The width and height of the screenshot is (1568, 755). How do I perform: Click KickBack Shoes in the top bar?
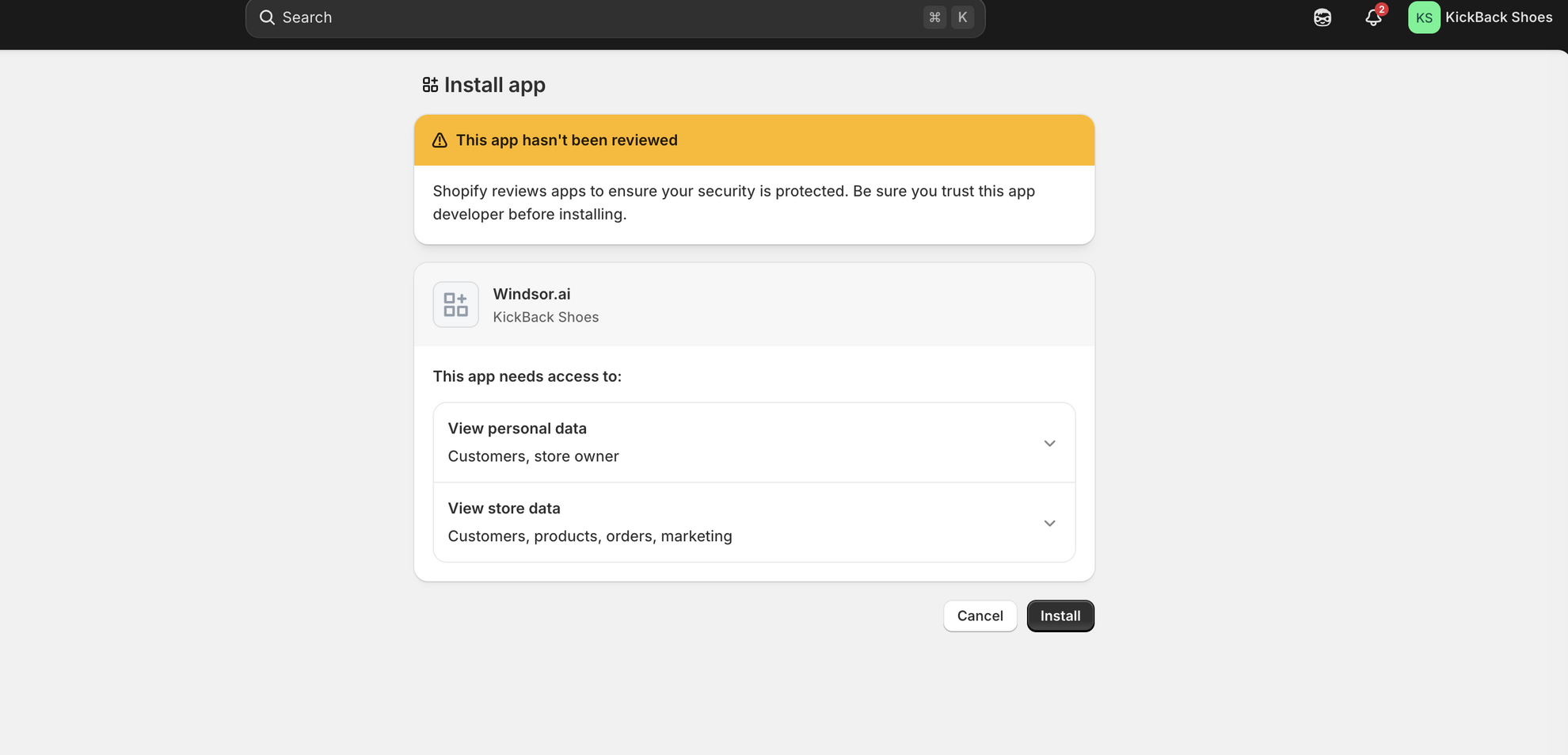pyautogui.click(x=1499, y=17)
